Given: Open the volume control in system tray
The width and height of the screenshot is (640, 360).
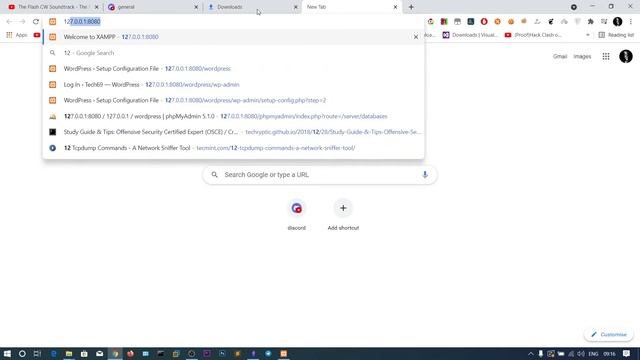Looking at the screenshot, I should coord(581,353).
